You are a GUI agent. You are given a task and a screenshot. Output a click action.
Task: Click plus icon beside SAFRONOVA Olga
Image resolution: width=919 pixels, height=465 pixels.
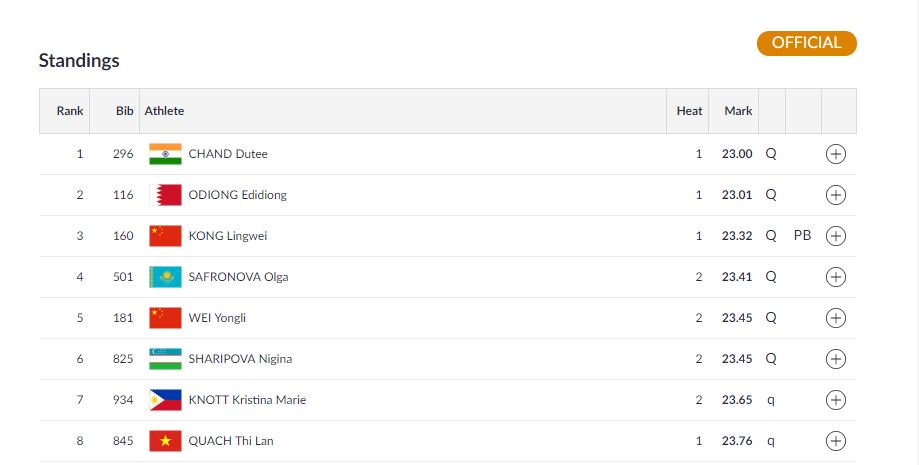pyautogui.click(x=836, y=277)
